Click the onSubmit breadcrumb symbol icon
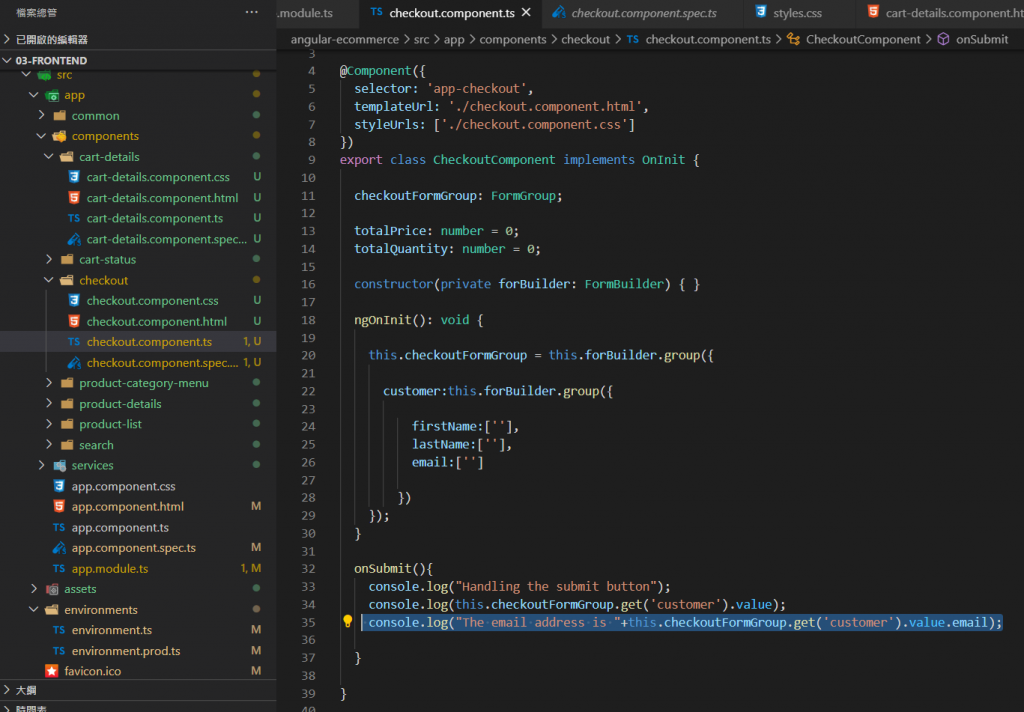Screen dimensions: 1024x712 coord(943,39)
